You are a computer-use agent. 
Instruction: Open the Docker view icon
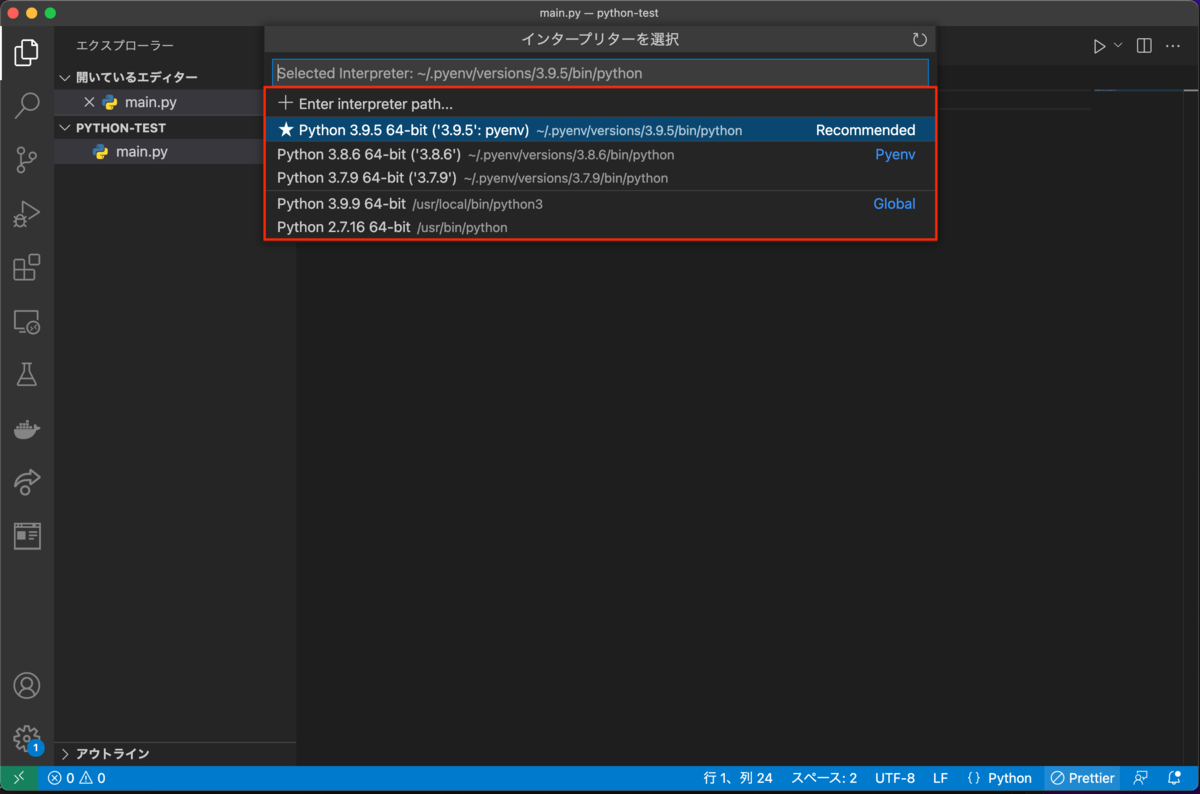click(27, 429)
